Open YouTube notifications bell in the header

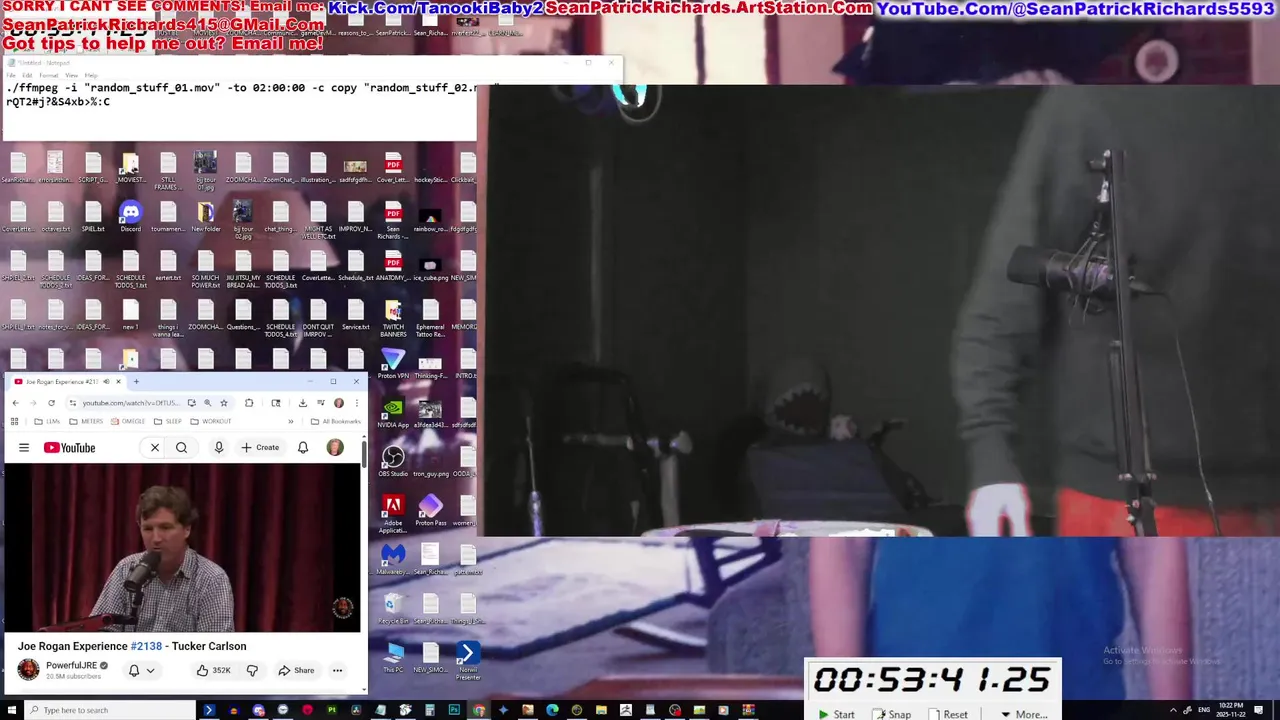(x=303, y=447)
